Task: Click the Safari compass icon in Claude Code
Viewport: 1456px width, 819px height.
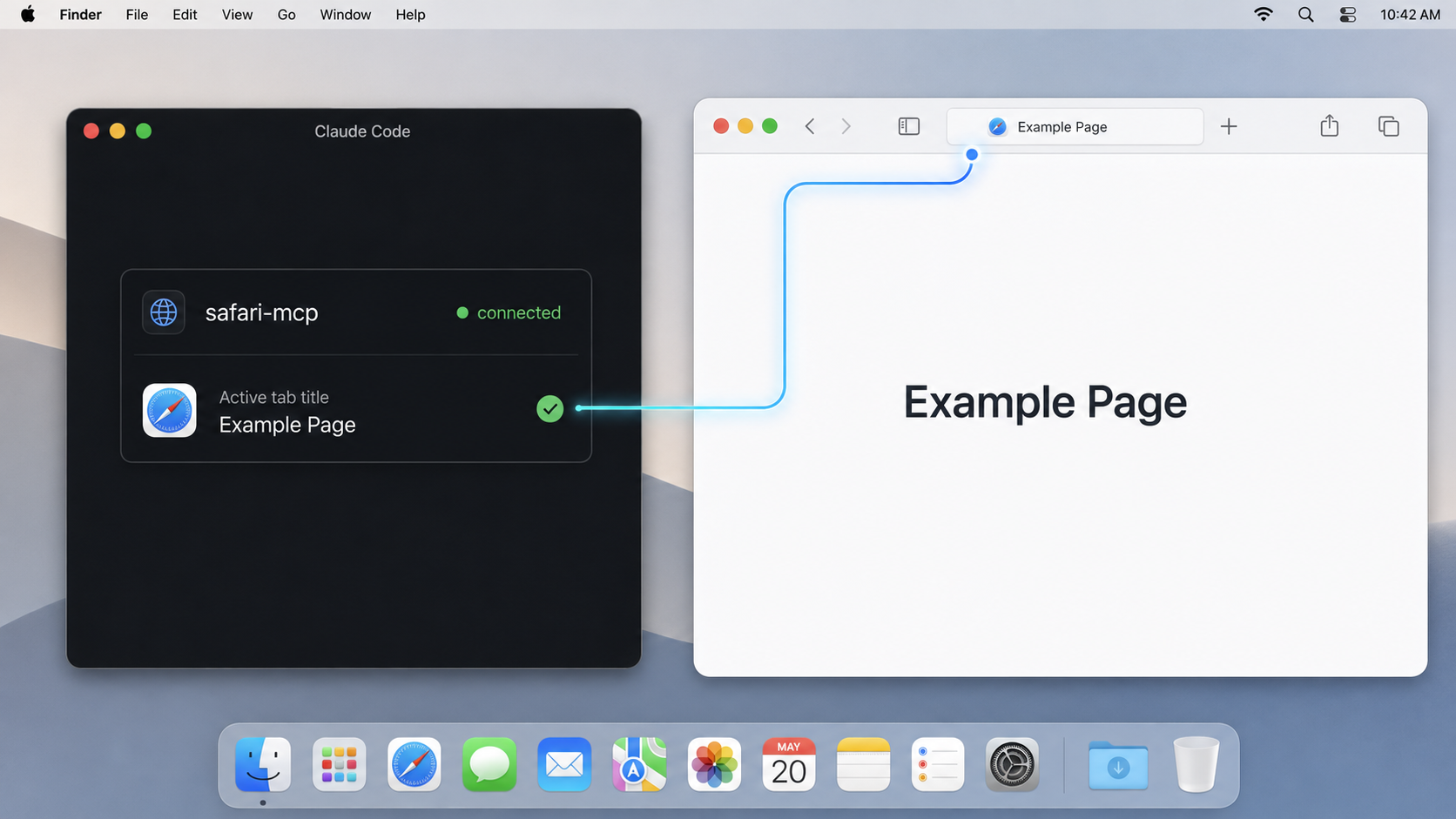Action: point(170,410)
